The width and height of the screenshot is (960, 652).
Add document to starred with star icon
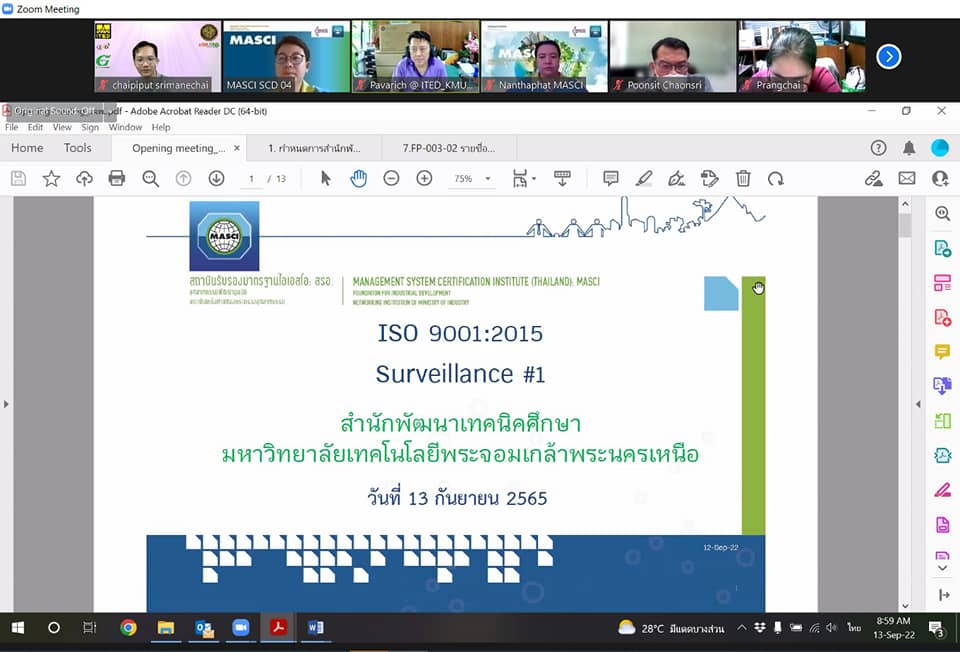pos(51,179)
